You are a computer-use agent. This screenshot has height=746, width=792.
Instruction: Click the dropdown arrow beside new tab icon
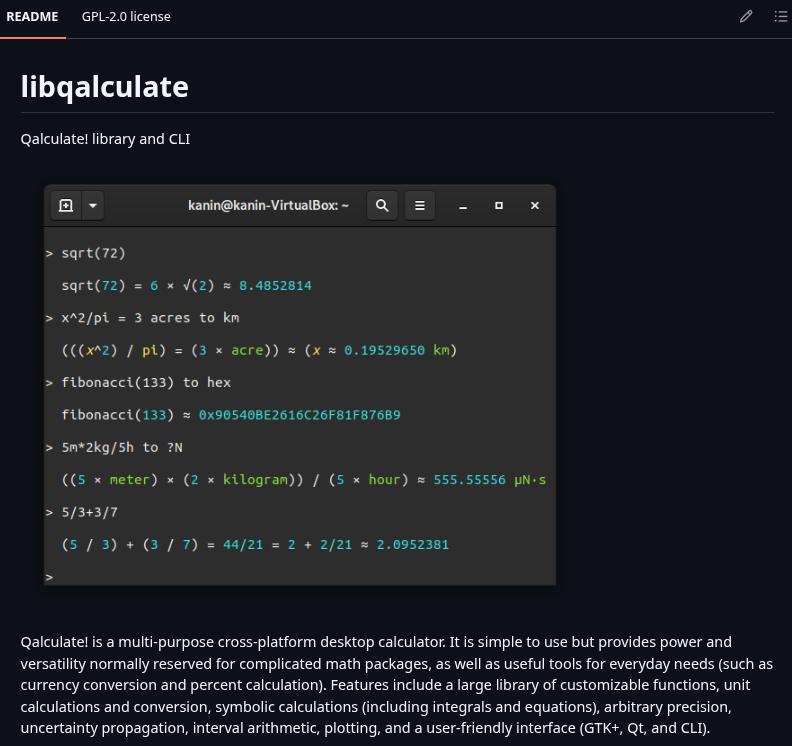[x=93, y=206]
